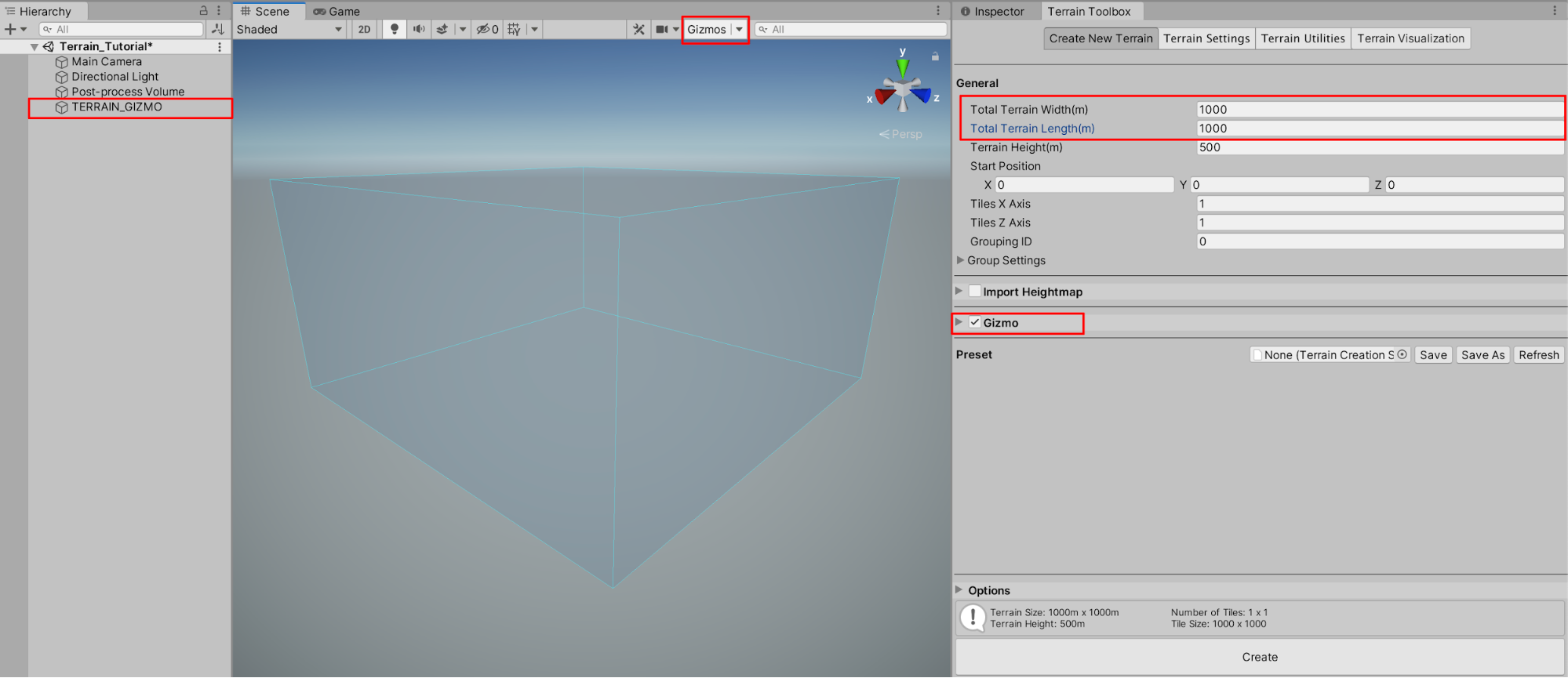Enable the Import Heightmap checkbox
This screenshot has width=1568, height=678.
pyautogui.click(x=975, y=291)
